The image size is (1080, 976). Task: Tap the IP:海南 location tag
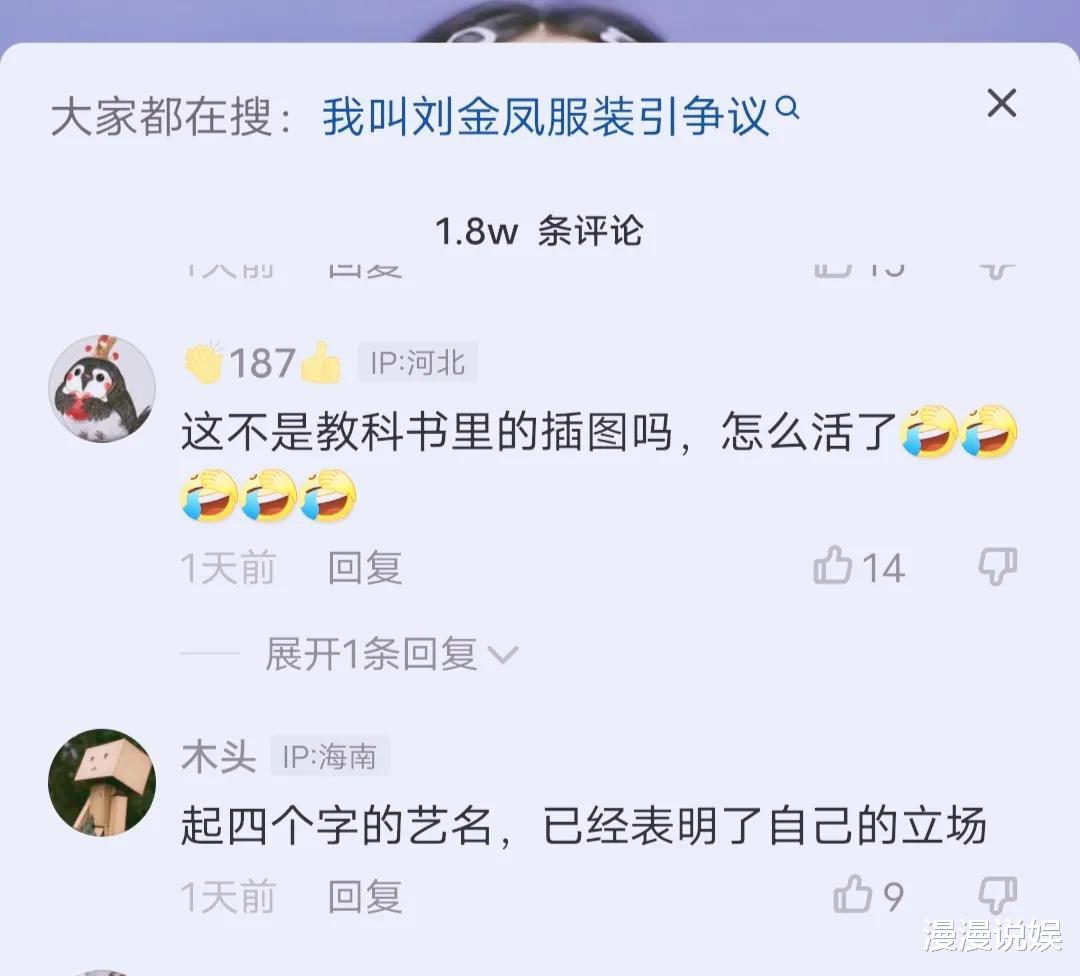329,757
